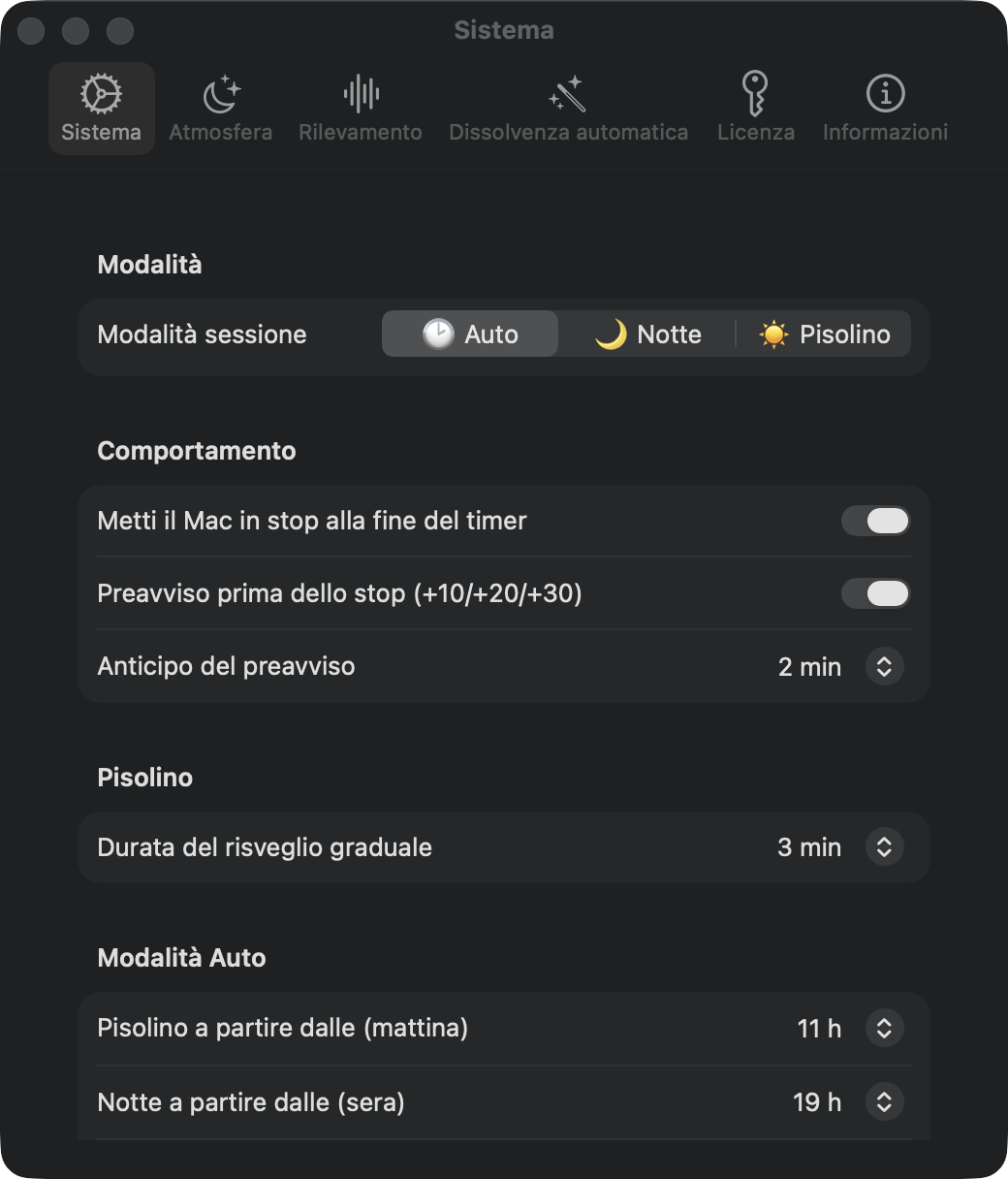This screenshot has width=1008, height=1179.
Task: Open the Dissolvenza automatica magic wand icon
Action: click(x=568, y=95)
